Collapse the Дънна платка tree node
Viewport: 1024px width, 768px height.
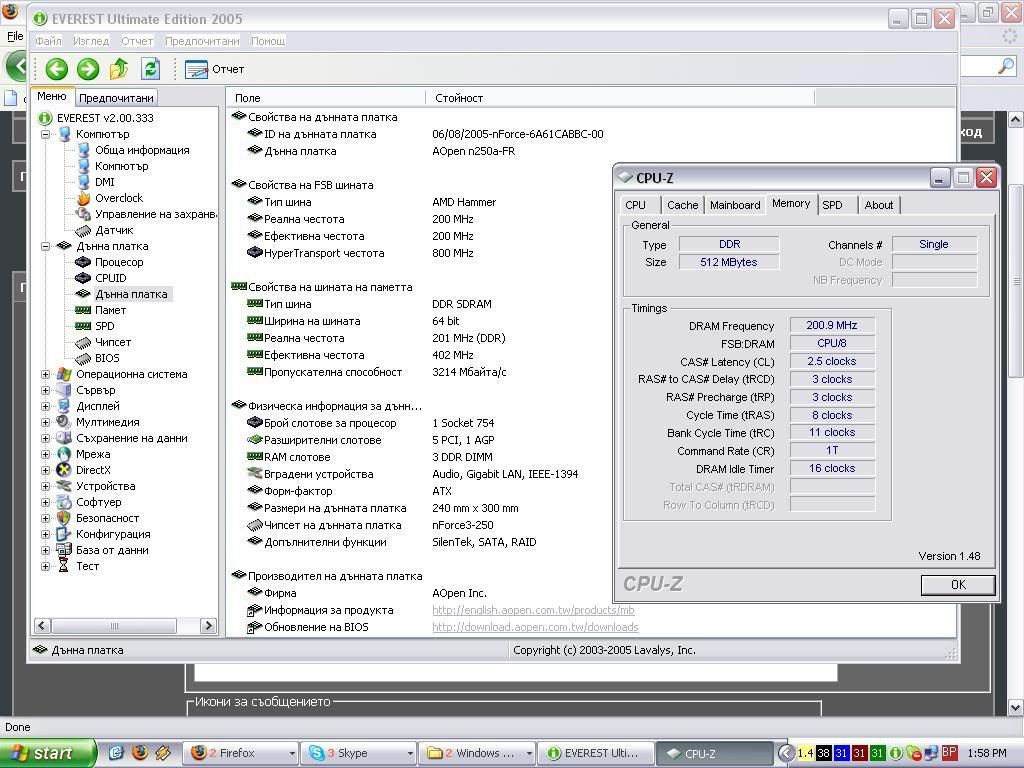click(x=46, y=246)
